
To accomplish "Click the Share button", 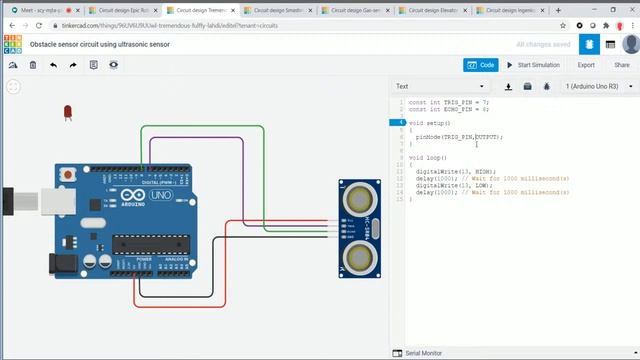I will pos(622,65).
